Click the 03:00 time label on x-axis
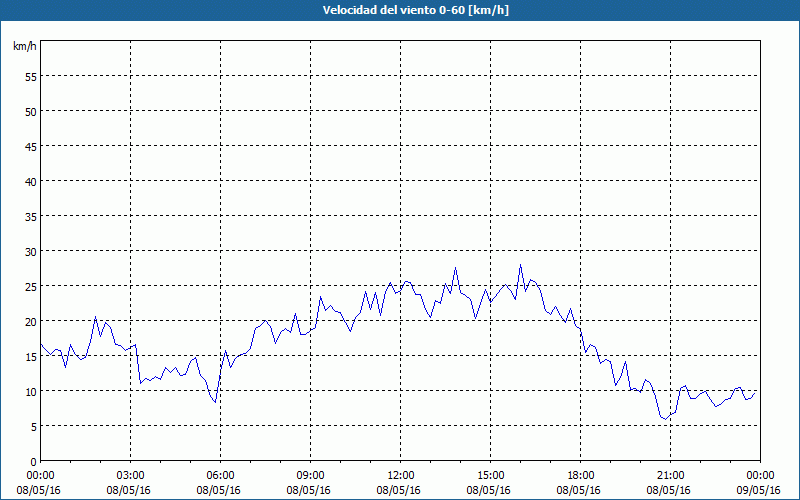This screenshot has height=500, width=800. [131, 476]
